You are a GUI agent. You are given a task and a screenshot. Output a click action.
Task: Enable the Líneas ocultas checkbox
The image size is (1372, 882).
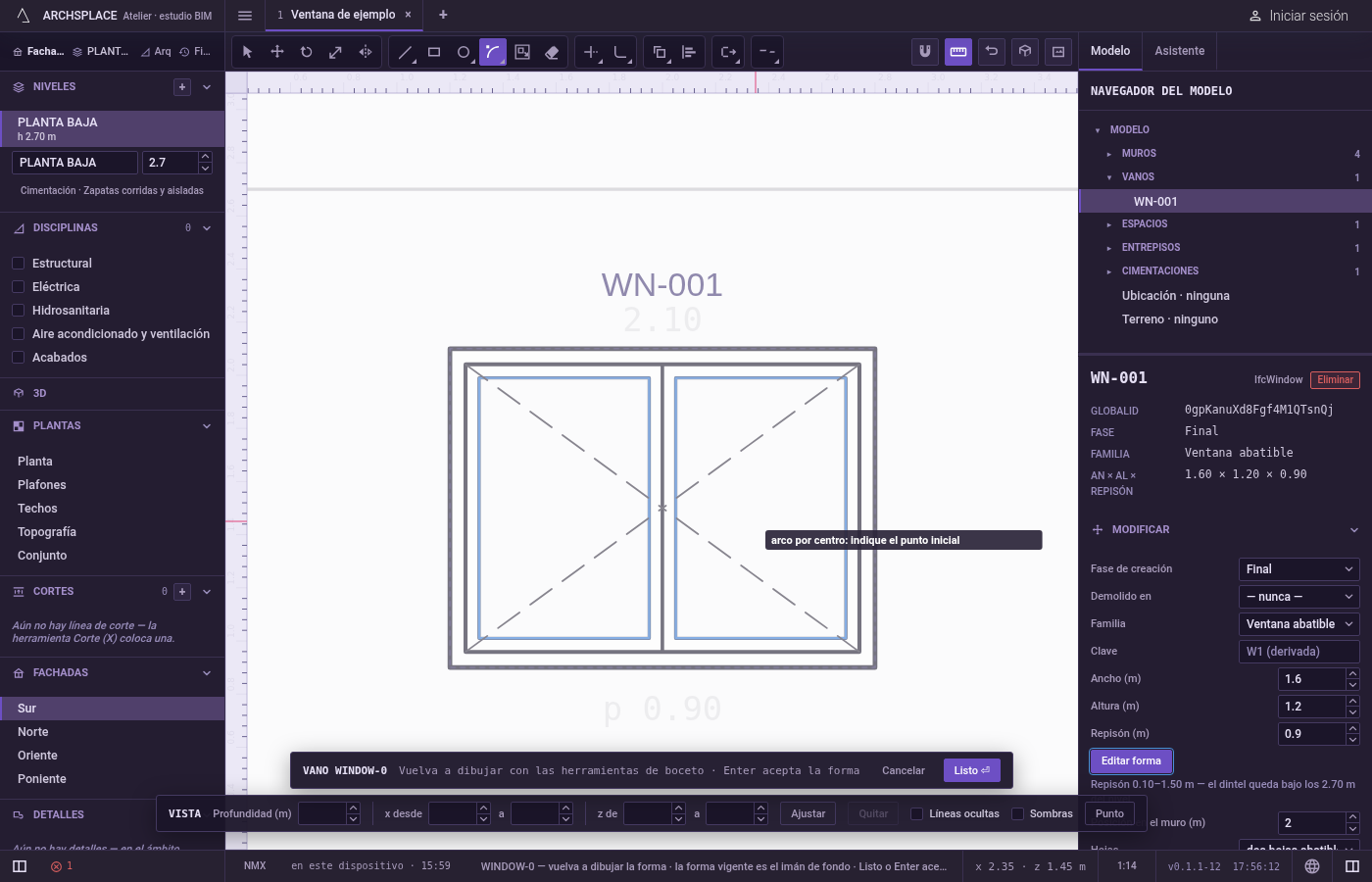916,813
